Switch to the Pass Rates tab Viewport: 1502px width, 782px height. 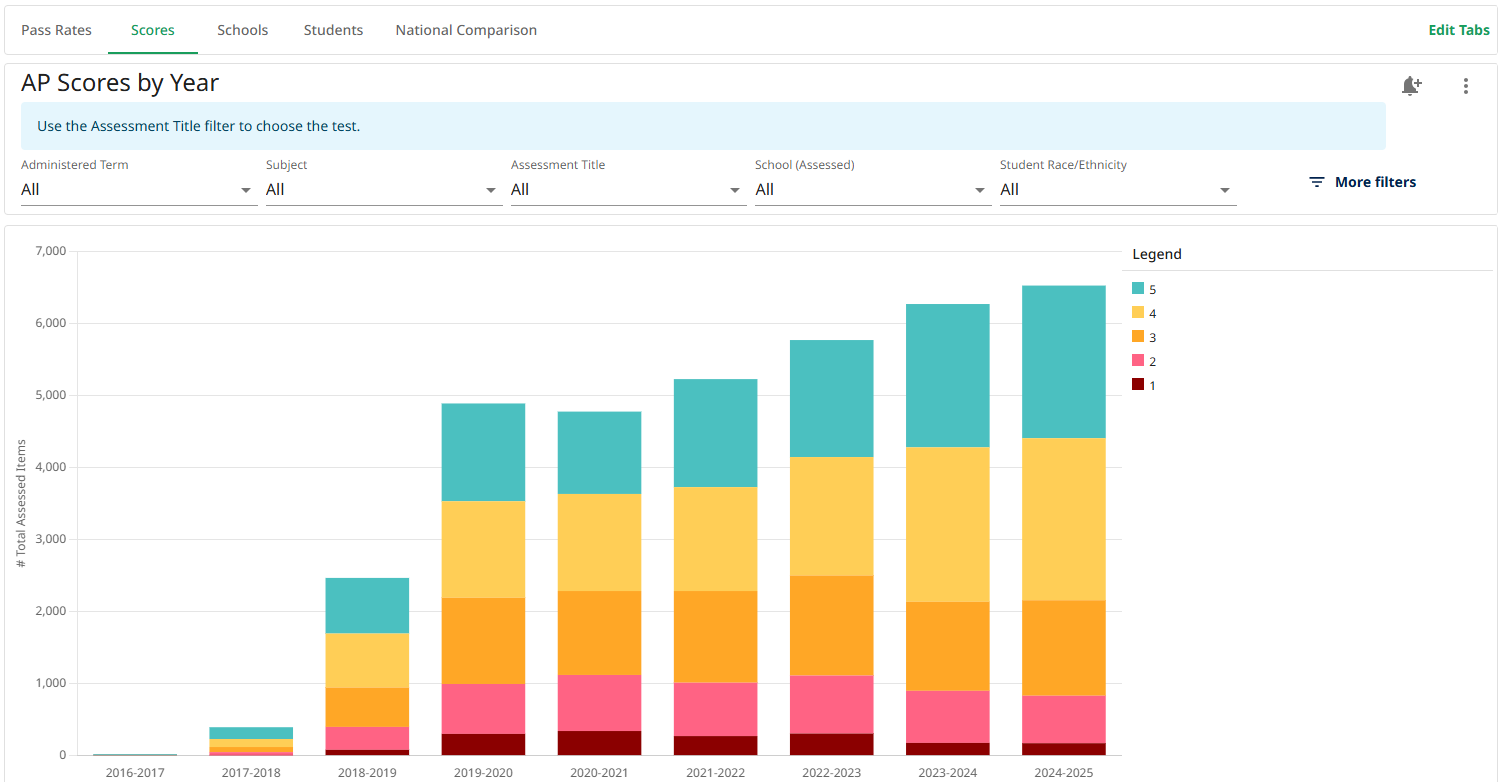[56, 30]
